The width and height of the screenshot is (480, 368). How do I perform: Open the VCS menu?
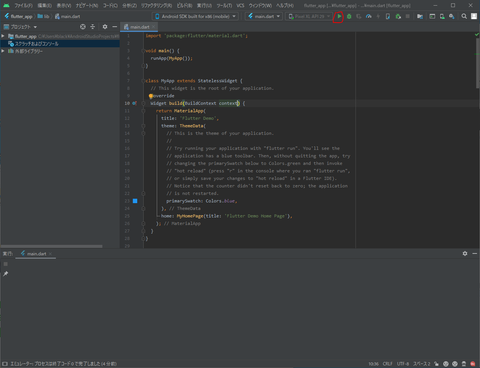240,5
